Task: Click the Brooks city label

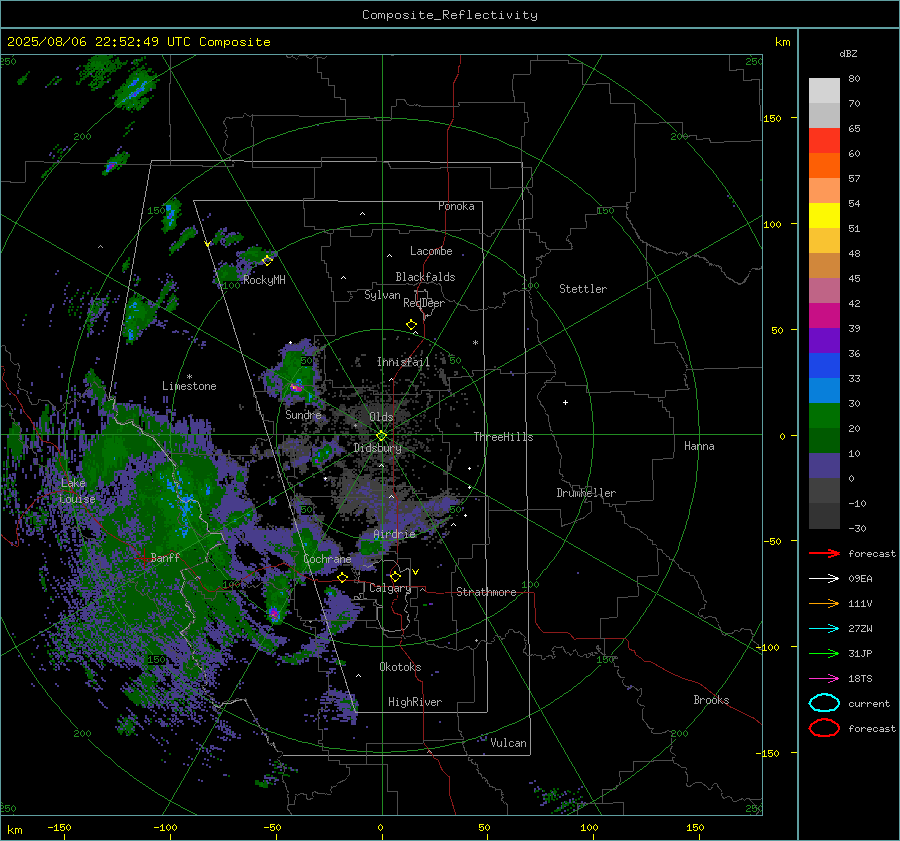Action: click(x=711, y=700)
